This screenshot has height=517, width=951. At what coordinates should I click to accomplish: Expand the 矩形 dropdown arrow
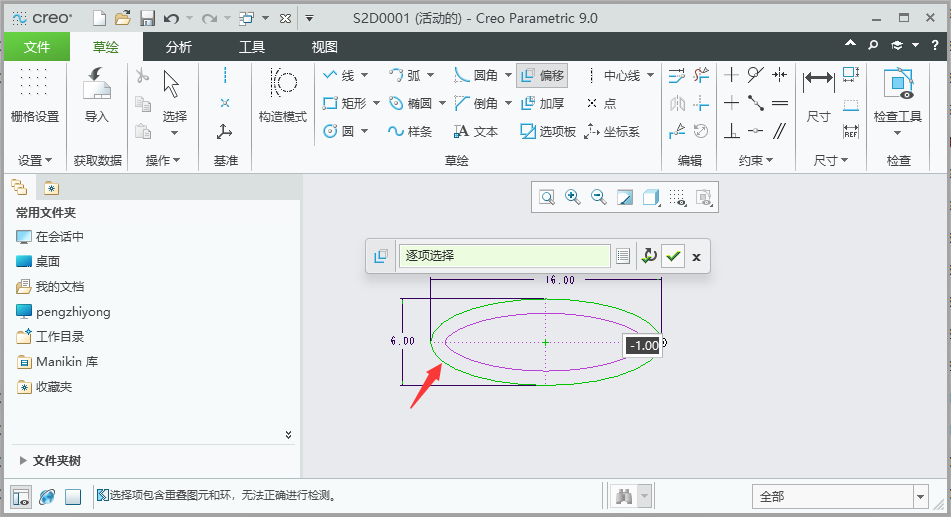(376, 103)
